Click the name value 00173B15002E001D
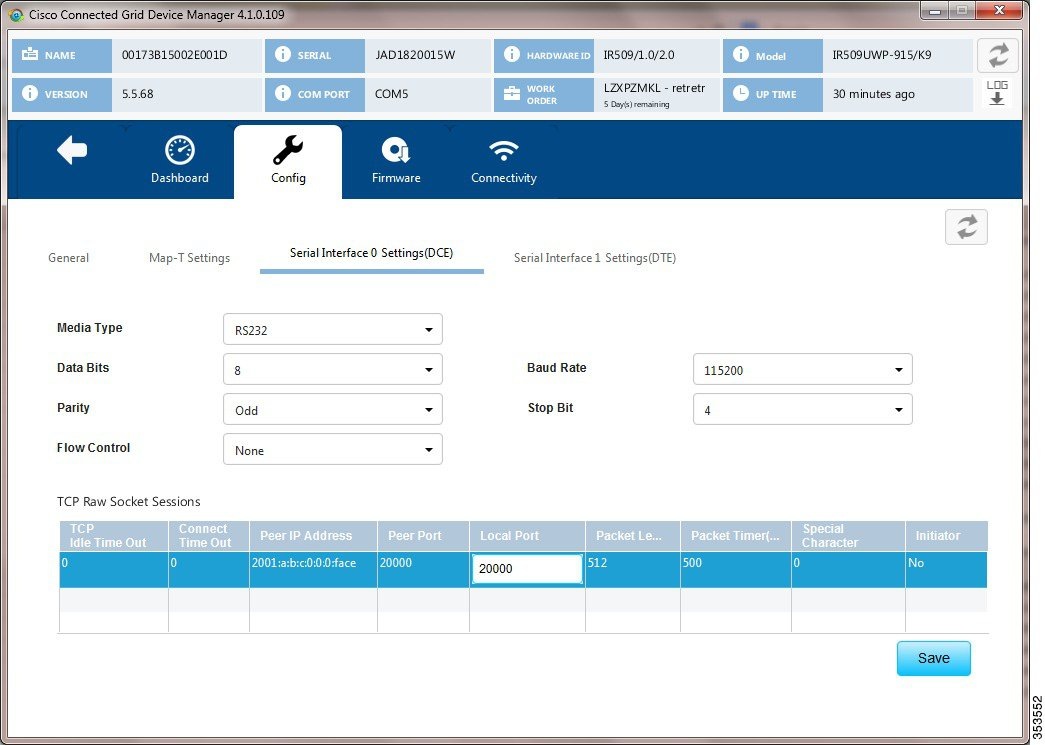The width and height of the screenshot is (1045, 745). tap(175, 55)
